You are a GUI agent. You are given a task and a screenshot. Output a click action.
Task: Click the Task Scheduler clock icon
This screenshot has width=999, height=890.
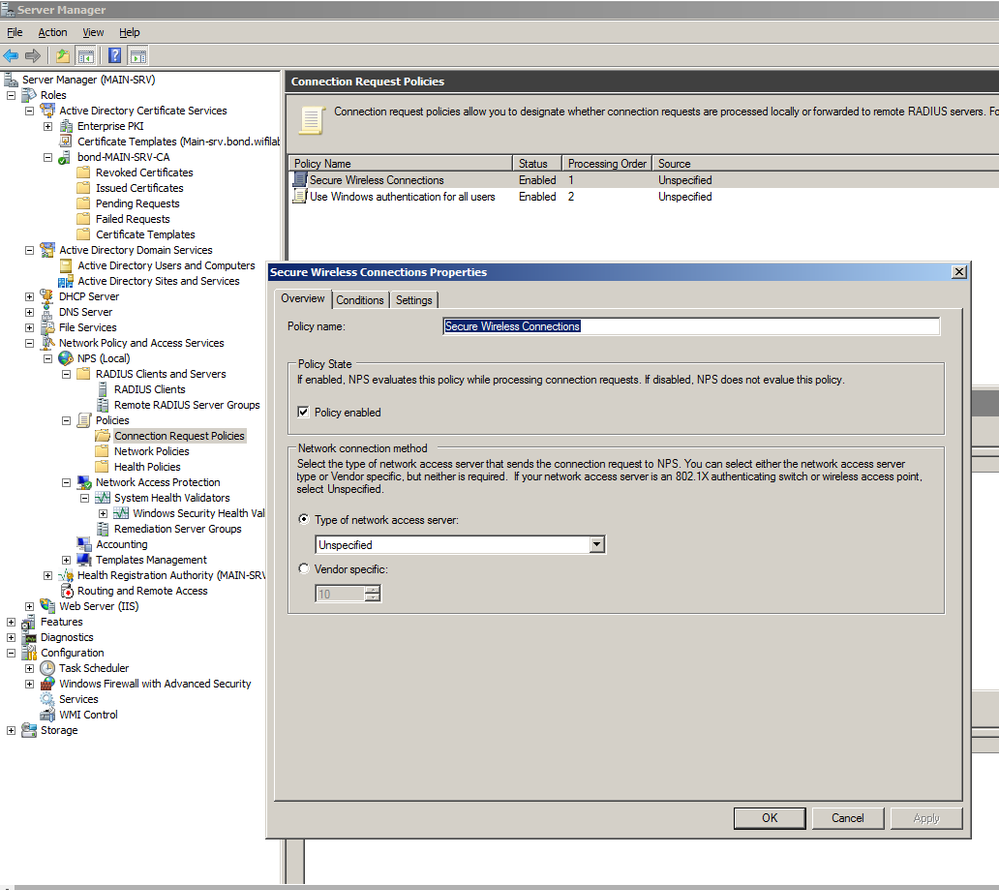tap(47, 668)
